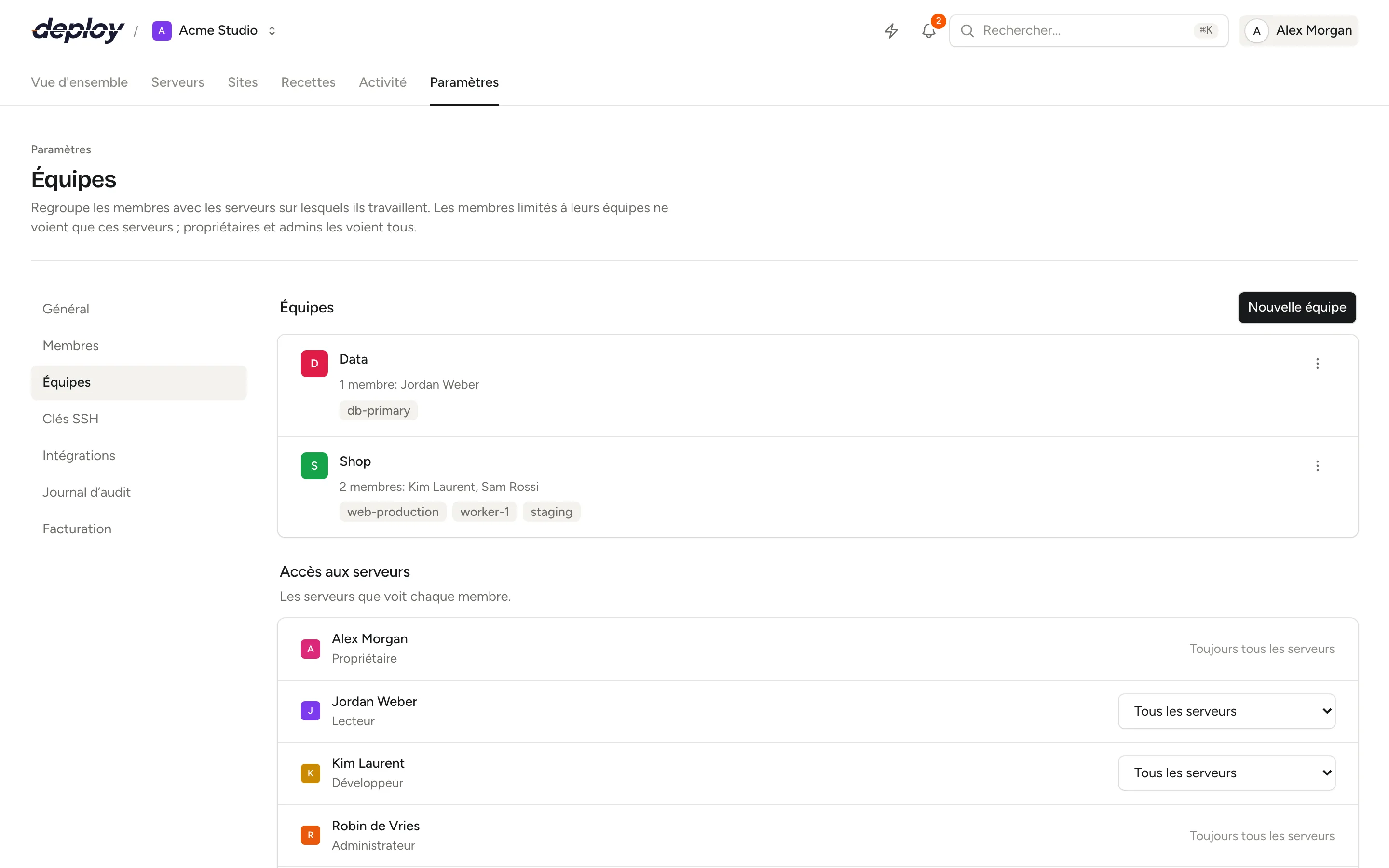This screenshot has width=1389, height=868.
Task: Open Jordan Weber's server access dropdown
Action: click(x=1226, y=711)
